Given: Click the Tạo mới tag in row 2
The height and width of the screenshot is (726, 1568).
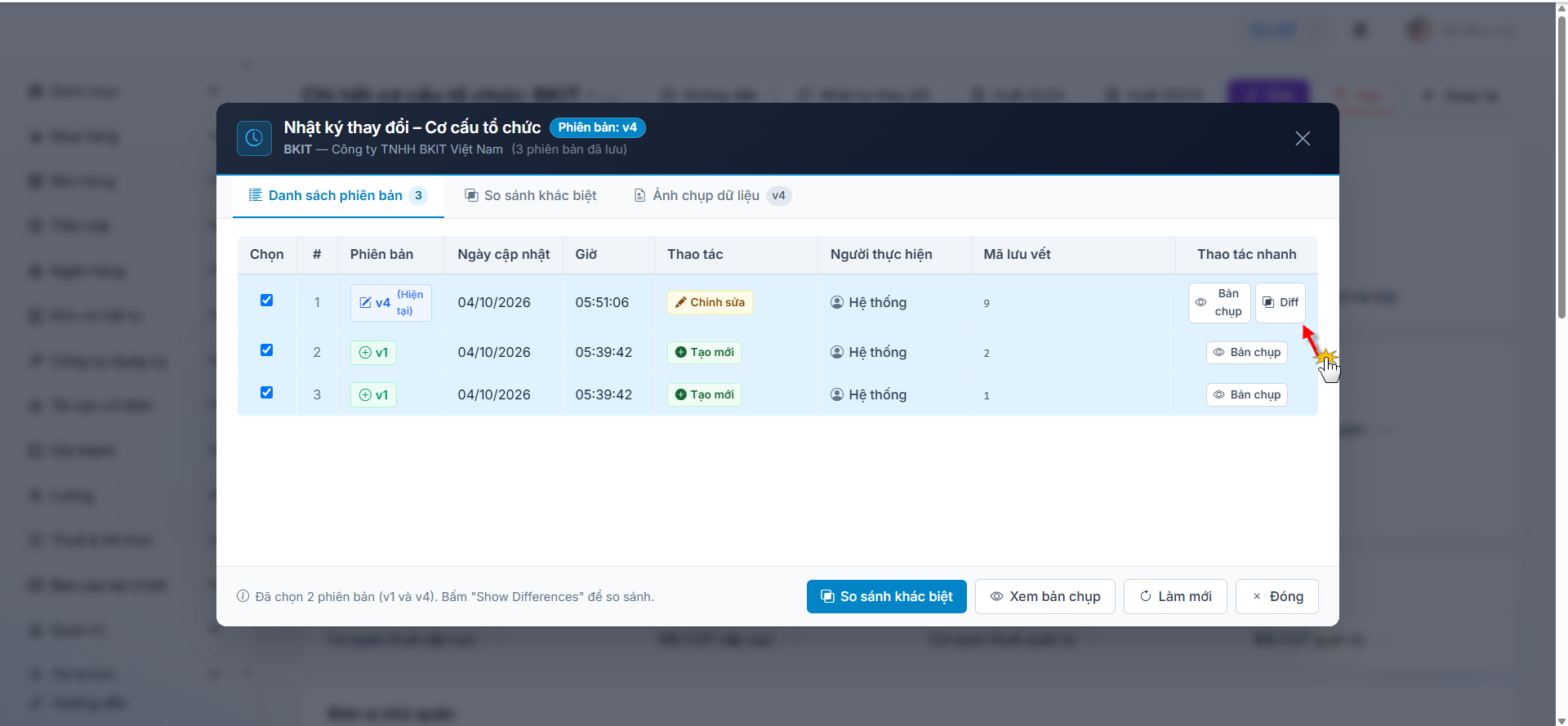Looking at the screenshot, I should 704,353.
